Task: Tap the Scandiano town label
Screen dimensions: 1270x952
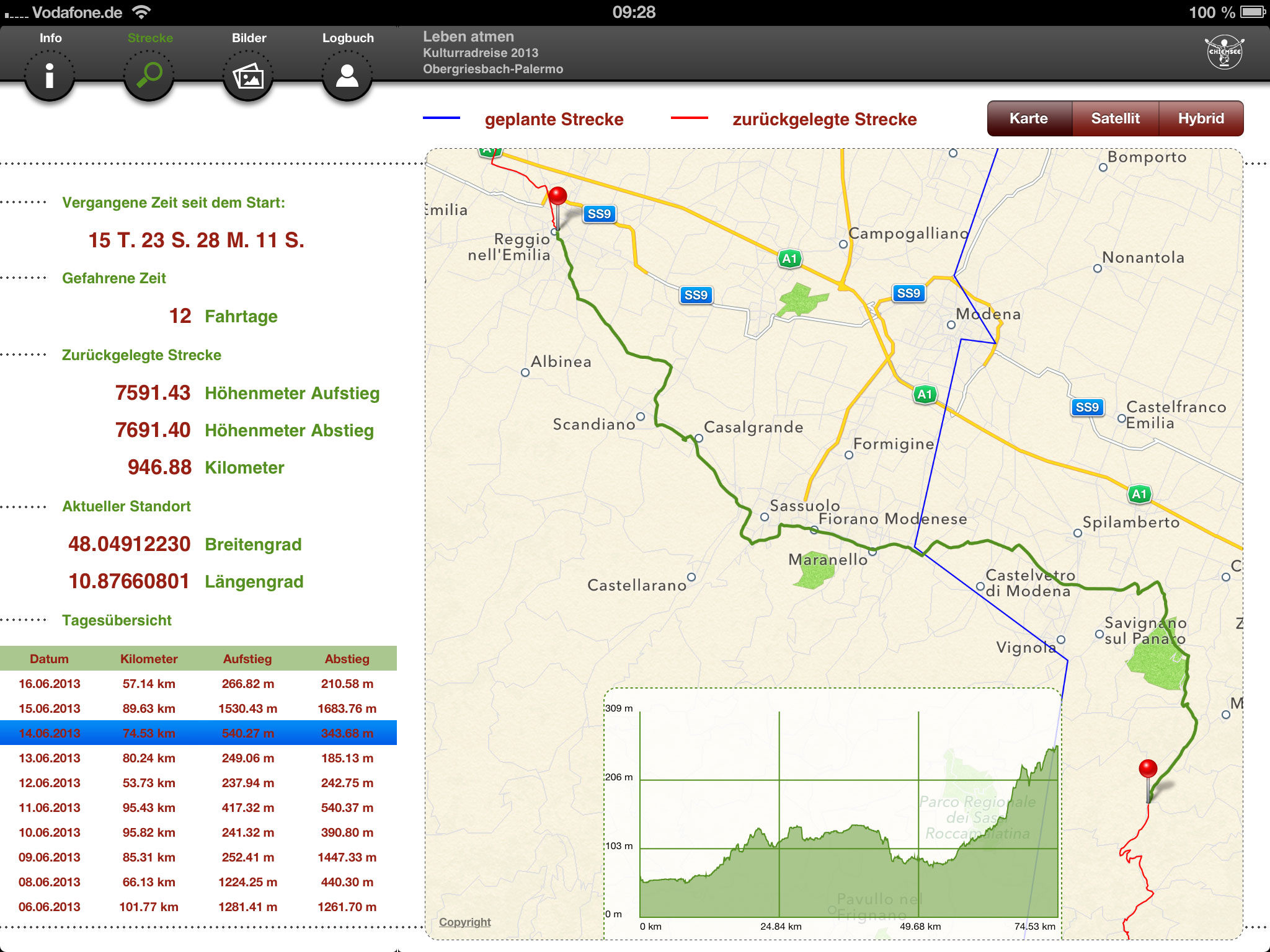Action: pyautogui.click(x=593, y=424)
